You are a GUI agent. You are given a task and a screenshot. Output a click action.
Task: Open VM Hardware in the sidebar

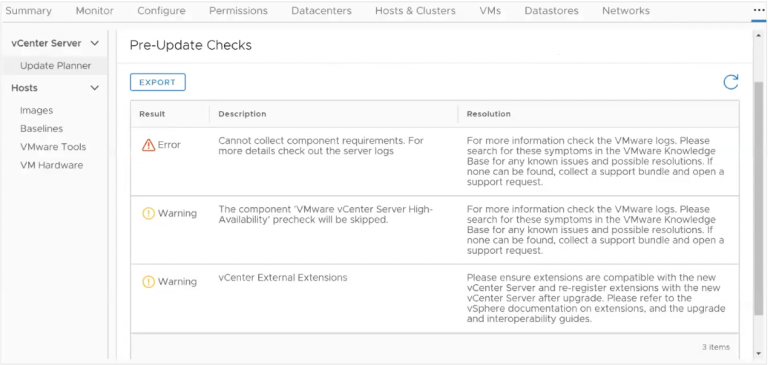pyautogui.click(x=51, y=165)
